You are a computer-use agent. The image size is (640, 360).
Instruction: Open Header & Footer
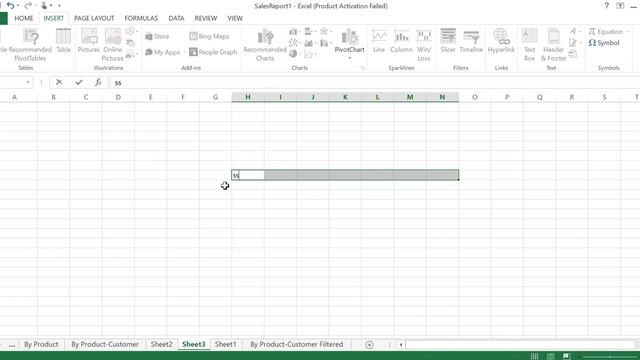pyautogui.click(x=553, y=45)
